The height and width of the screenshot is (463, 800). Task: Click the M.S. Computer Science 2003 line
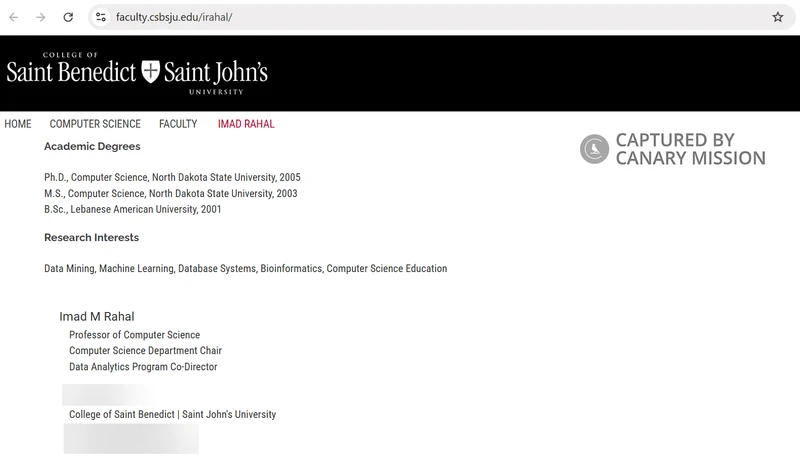171,193
